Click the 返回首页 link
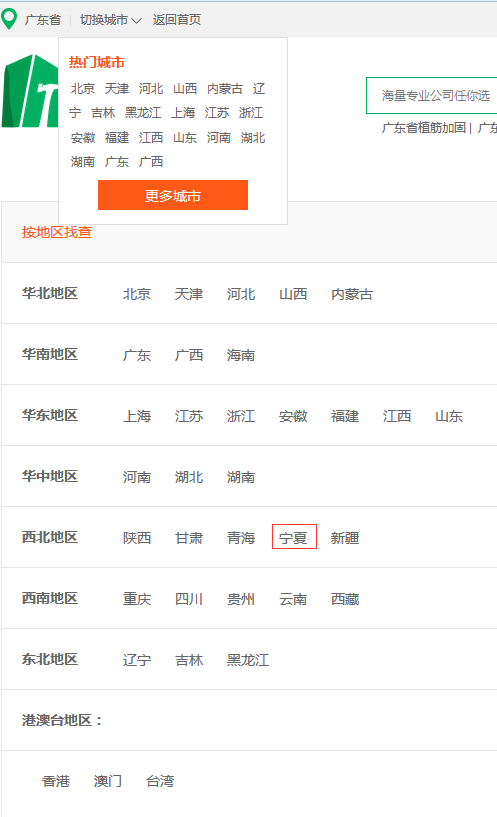 pyautogui.click(x=177, y=20)
